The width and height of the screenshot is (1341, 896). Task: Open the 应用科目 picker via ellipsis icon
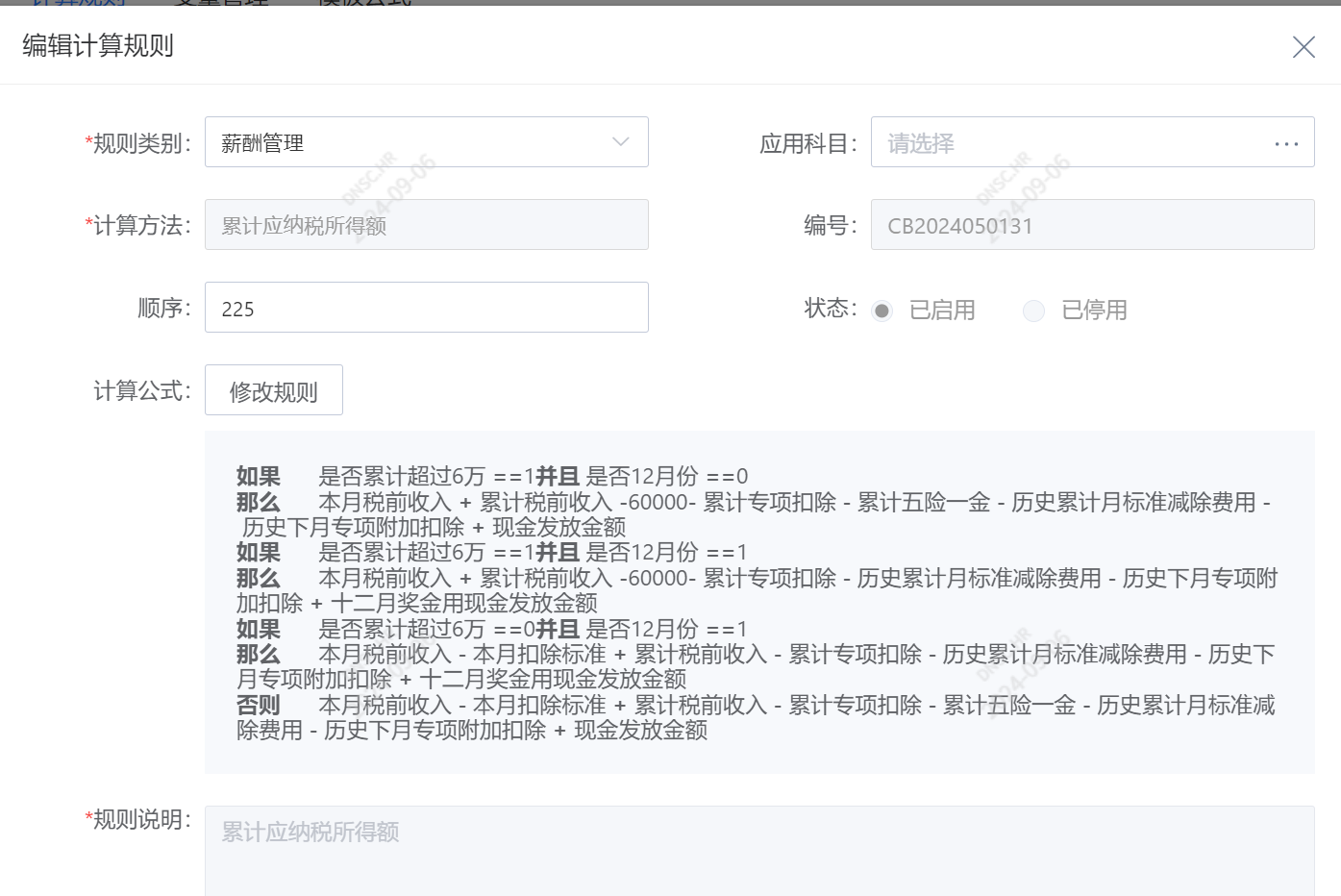coord(1285,142)
